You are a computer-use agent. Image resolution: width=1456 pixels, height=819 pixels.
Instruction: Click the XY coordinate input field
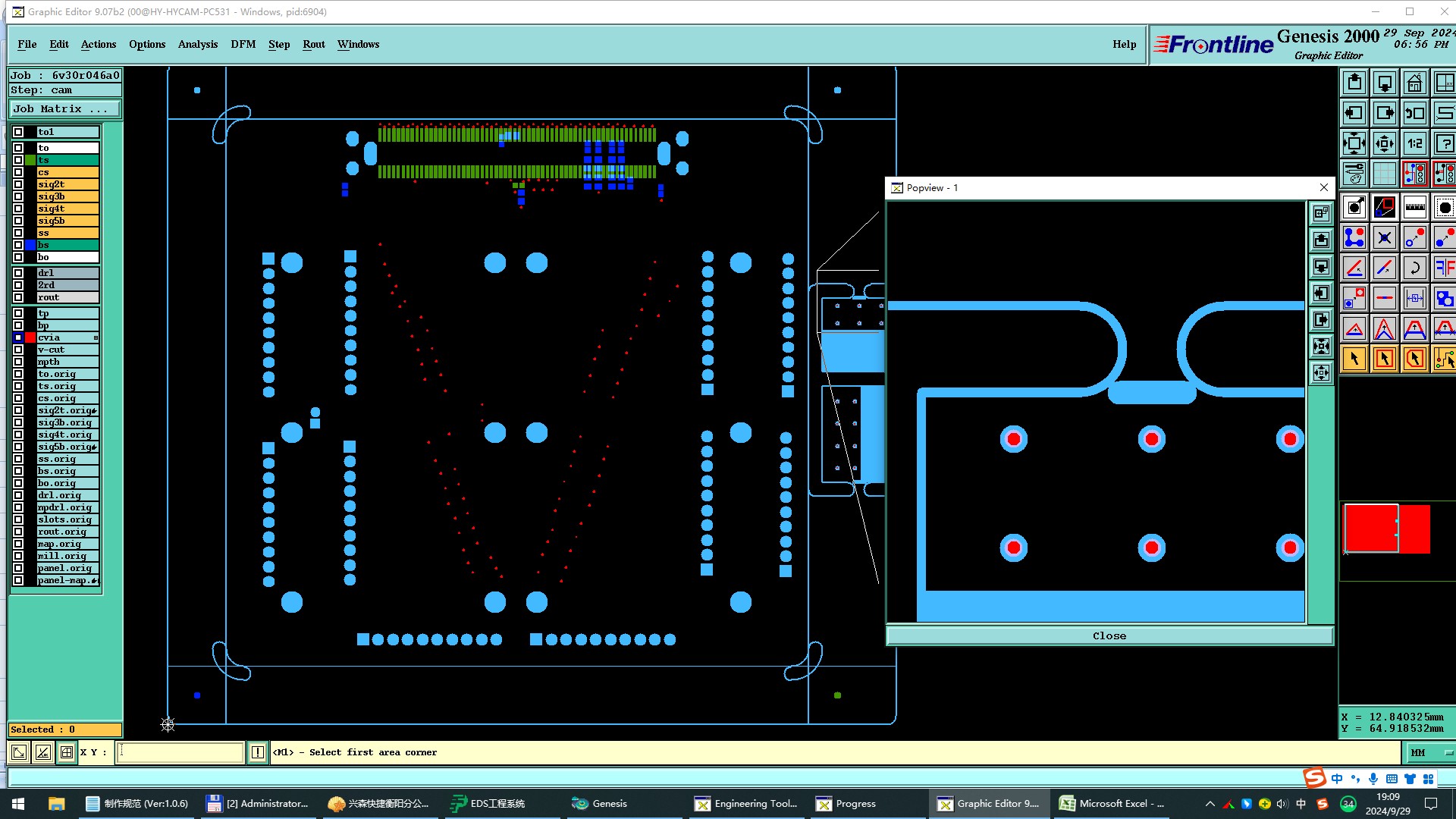180,752
